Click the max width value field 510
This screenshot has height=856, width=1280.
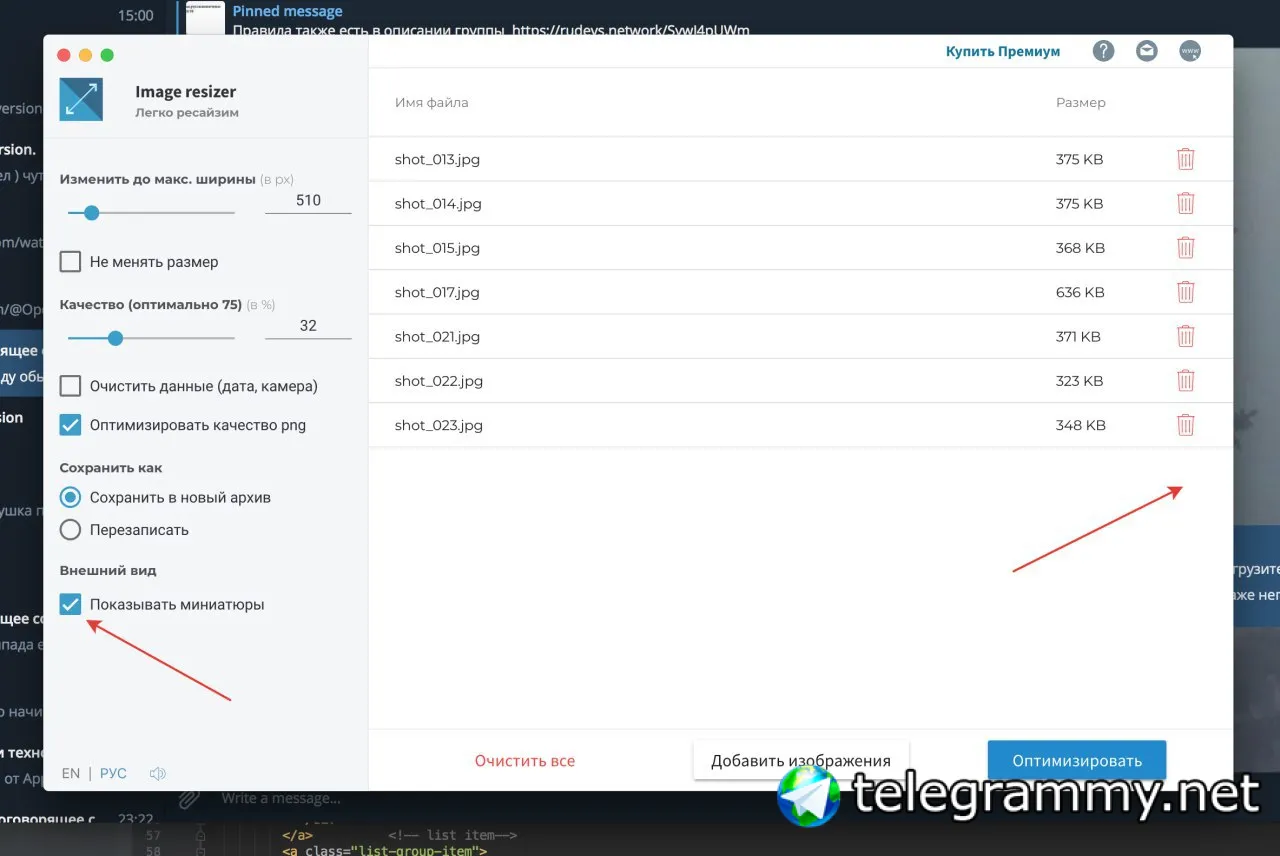coord(308,201)
